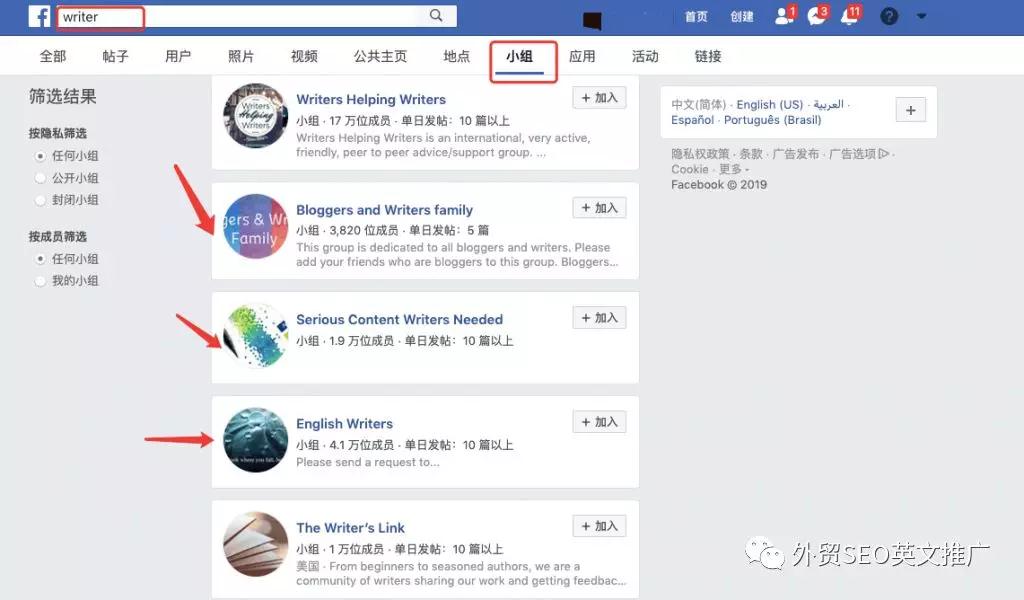This screenshot has width=1024, height=600.
Task: Join Serious Content Writers Needed group
Action: point(600,317)
